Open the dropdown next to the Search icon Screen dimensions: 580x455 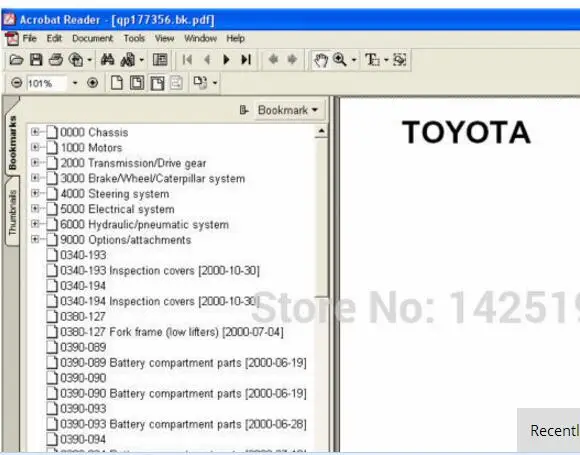pyautogui.click(x=141, y=60)
